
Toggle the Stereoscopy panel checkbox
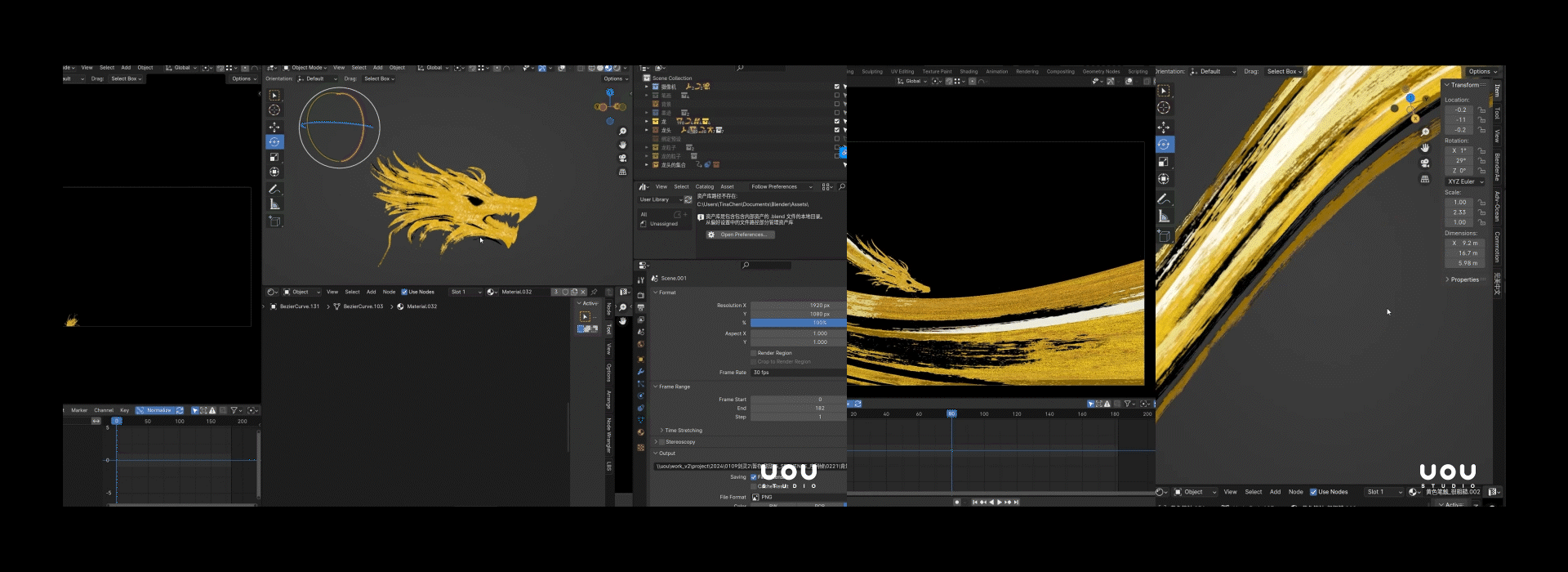661,442
